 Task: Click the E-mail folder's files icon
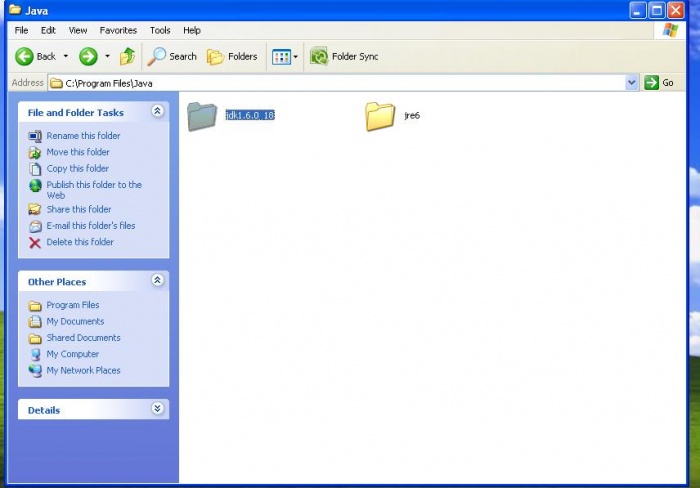35,226
